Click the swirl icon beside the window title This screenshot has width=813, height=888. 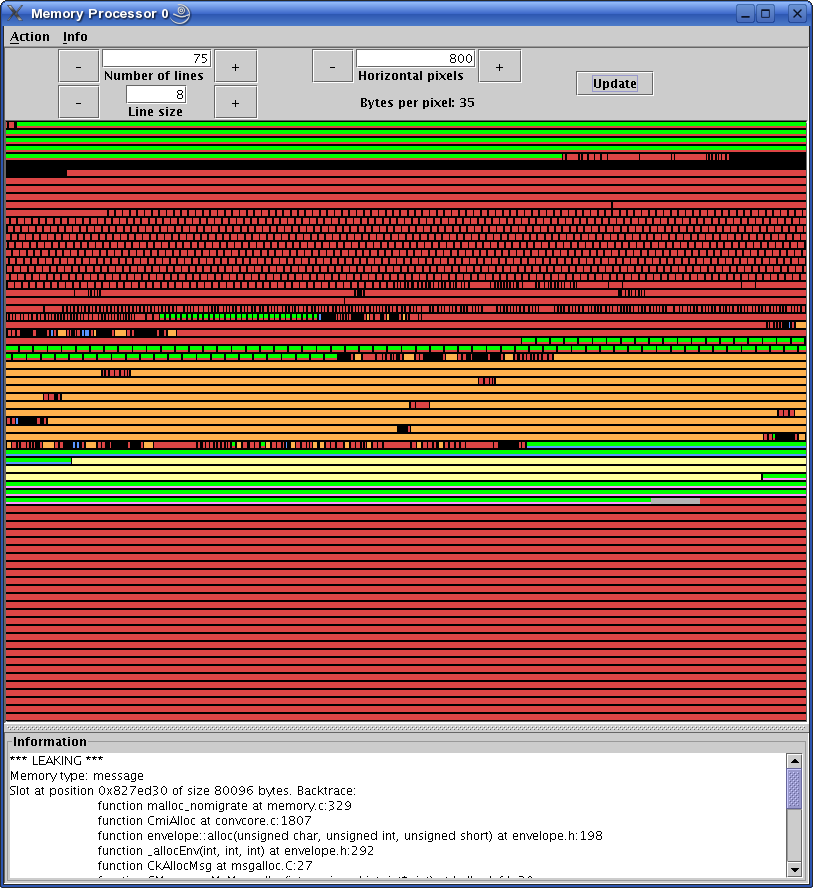181,14
